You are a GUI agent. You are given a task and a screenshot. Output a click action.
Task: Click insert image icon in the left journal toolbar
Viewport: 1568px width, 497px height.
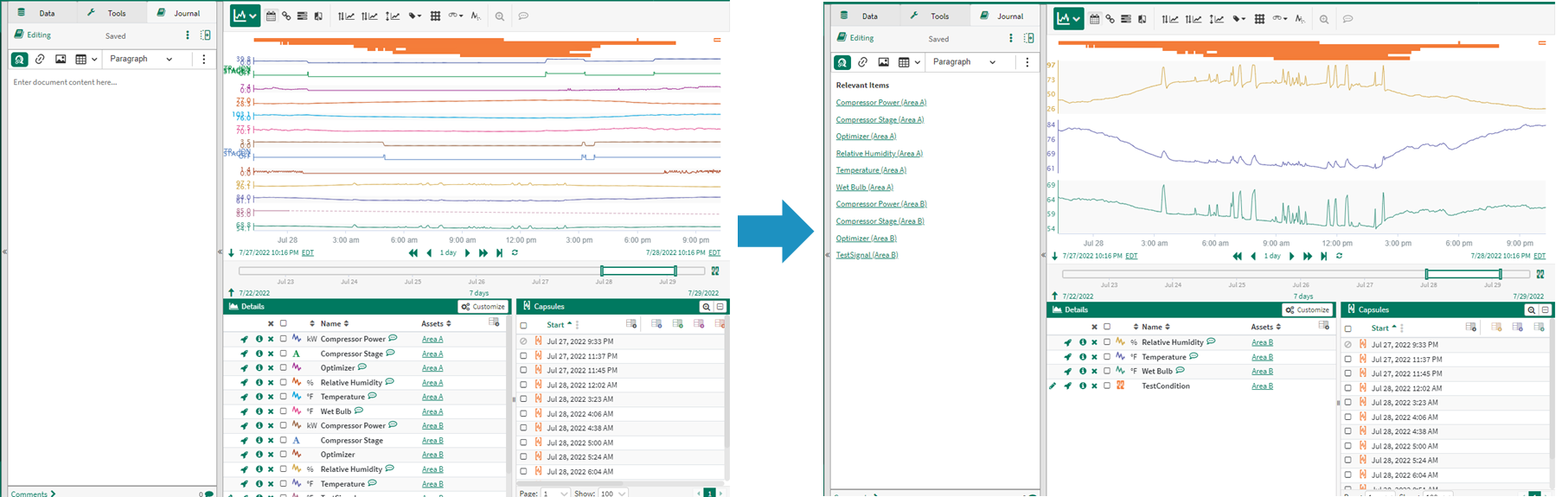click(x=61, y=59)
